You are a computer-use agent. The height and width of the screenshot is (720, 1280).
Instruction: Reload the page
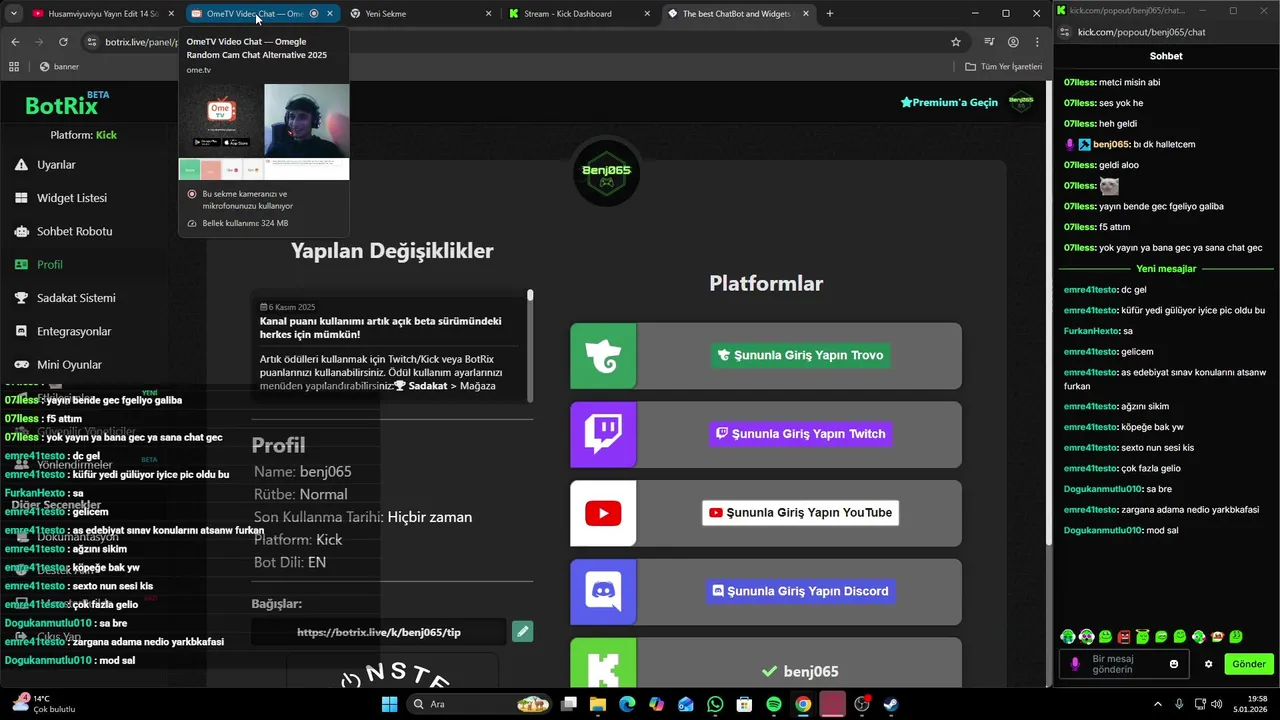tap(63, 42)
